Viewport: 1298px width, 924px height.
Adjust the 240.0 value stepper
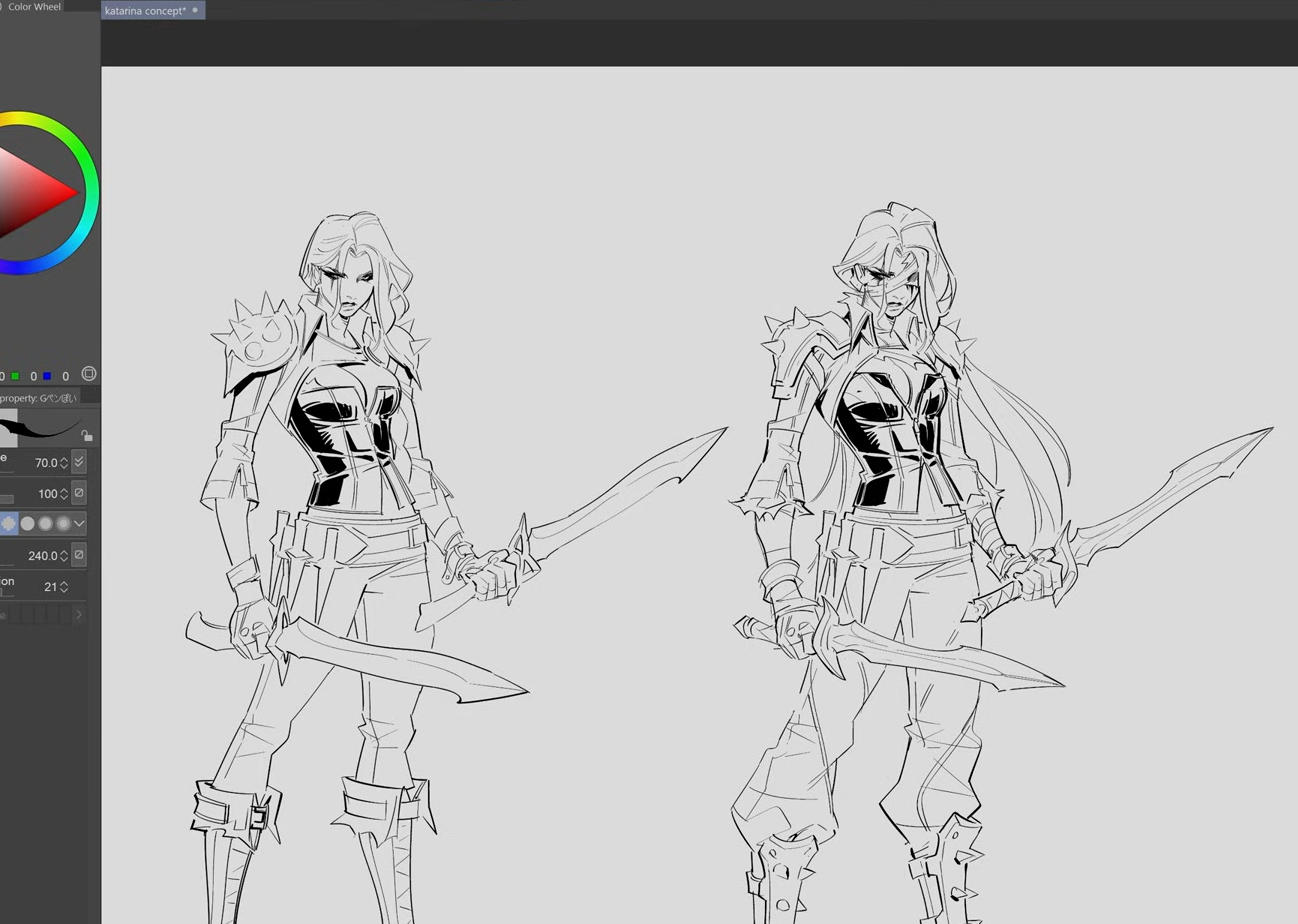(64, 556)
